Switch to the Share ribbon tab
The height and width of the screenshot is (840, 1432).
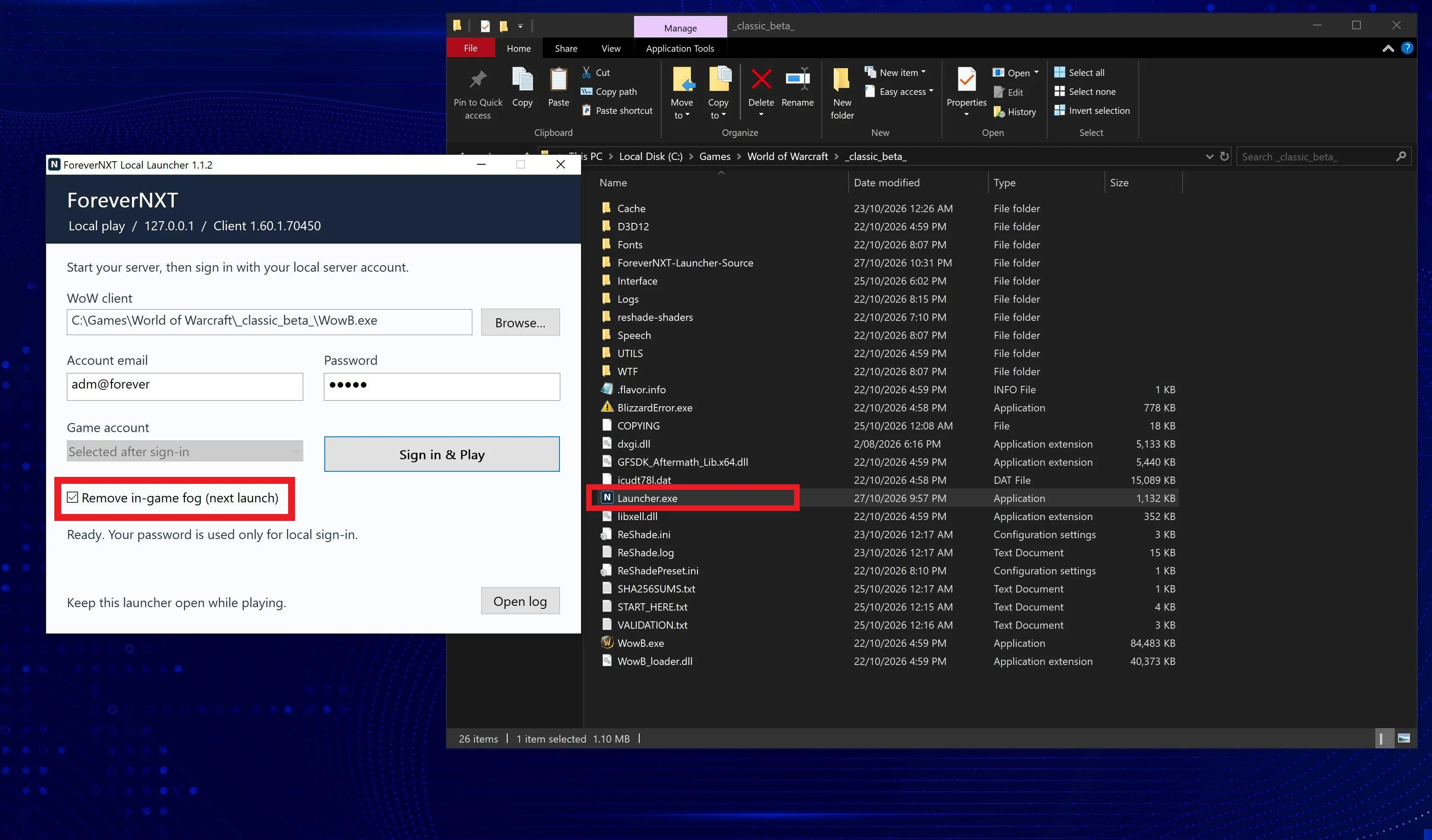point(565,48)
